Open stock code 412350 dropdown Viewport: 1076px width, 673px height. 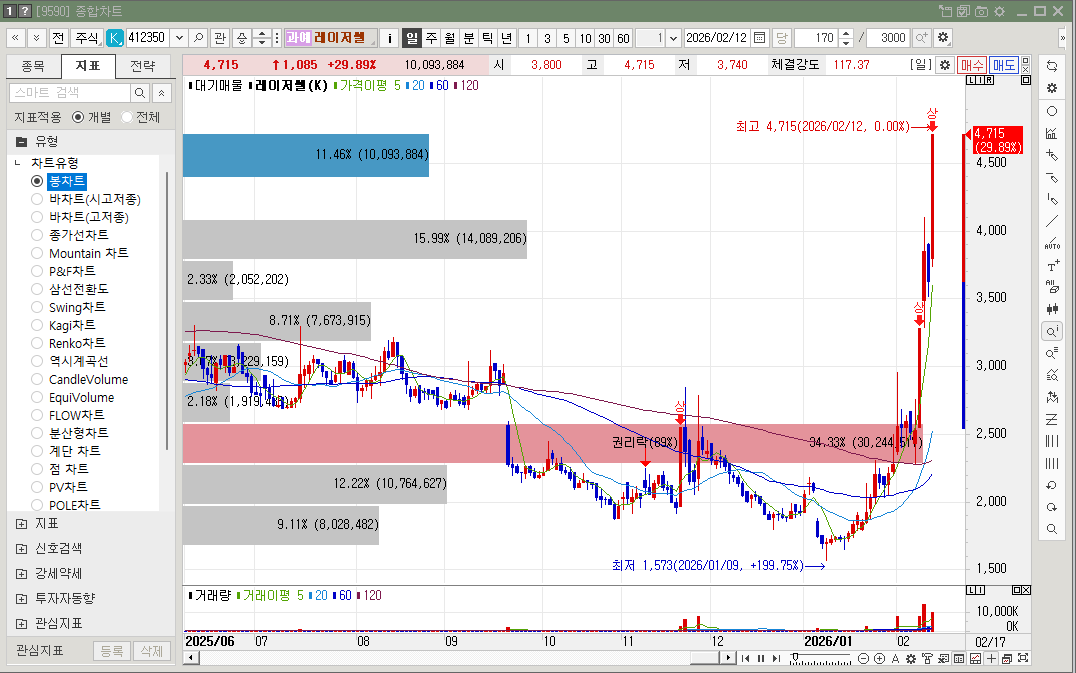[x=179, y=38]
